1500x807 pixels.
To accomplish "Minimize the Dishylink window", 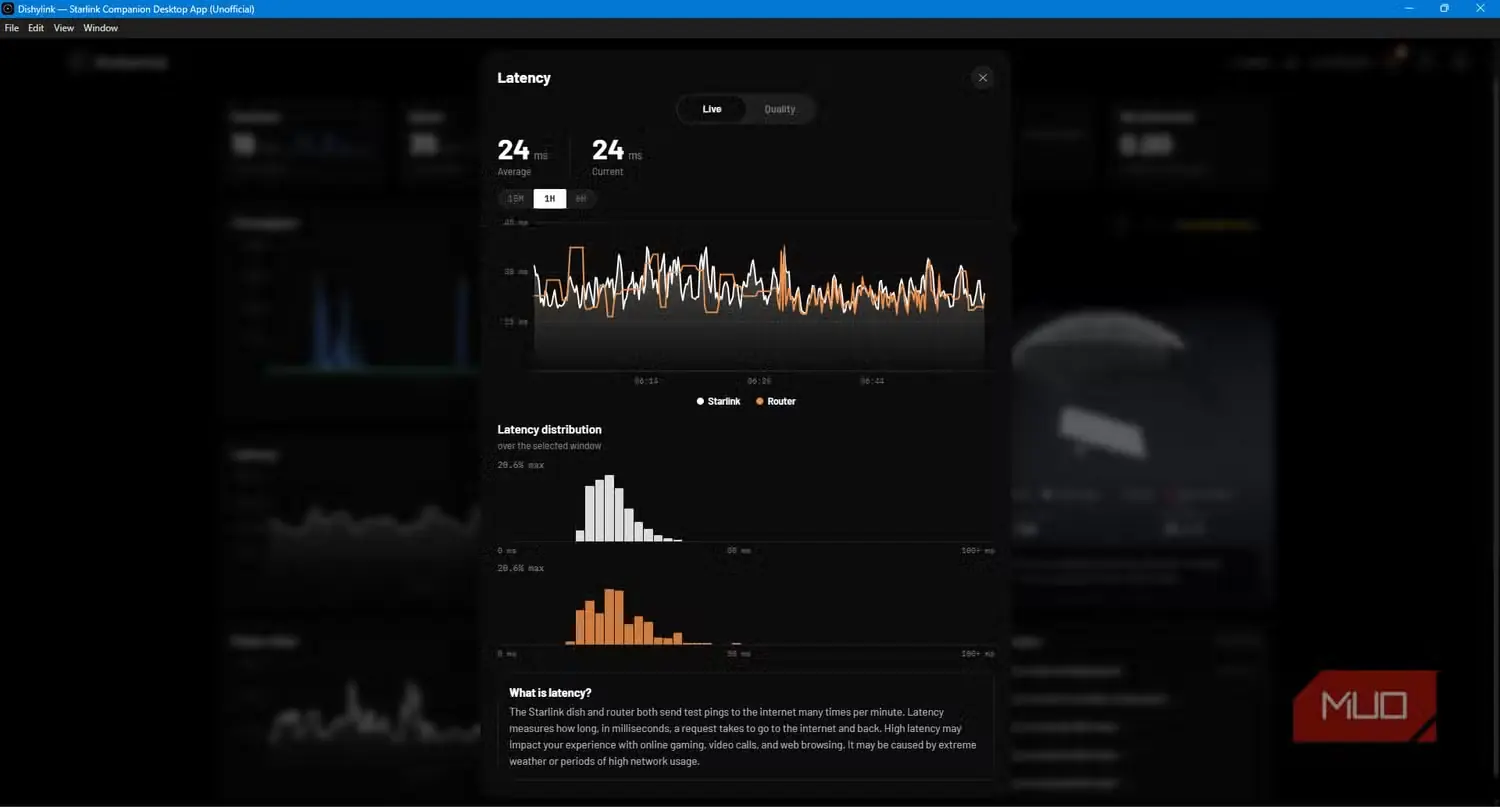I will pos(1410,8).
